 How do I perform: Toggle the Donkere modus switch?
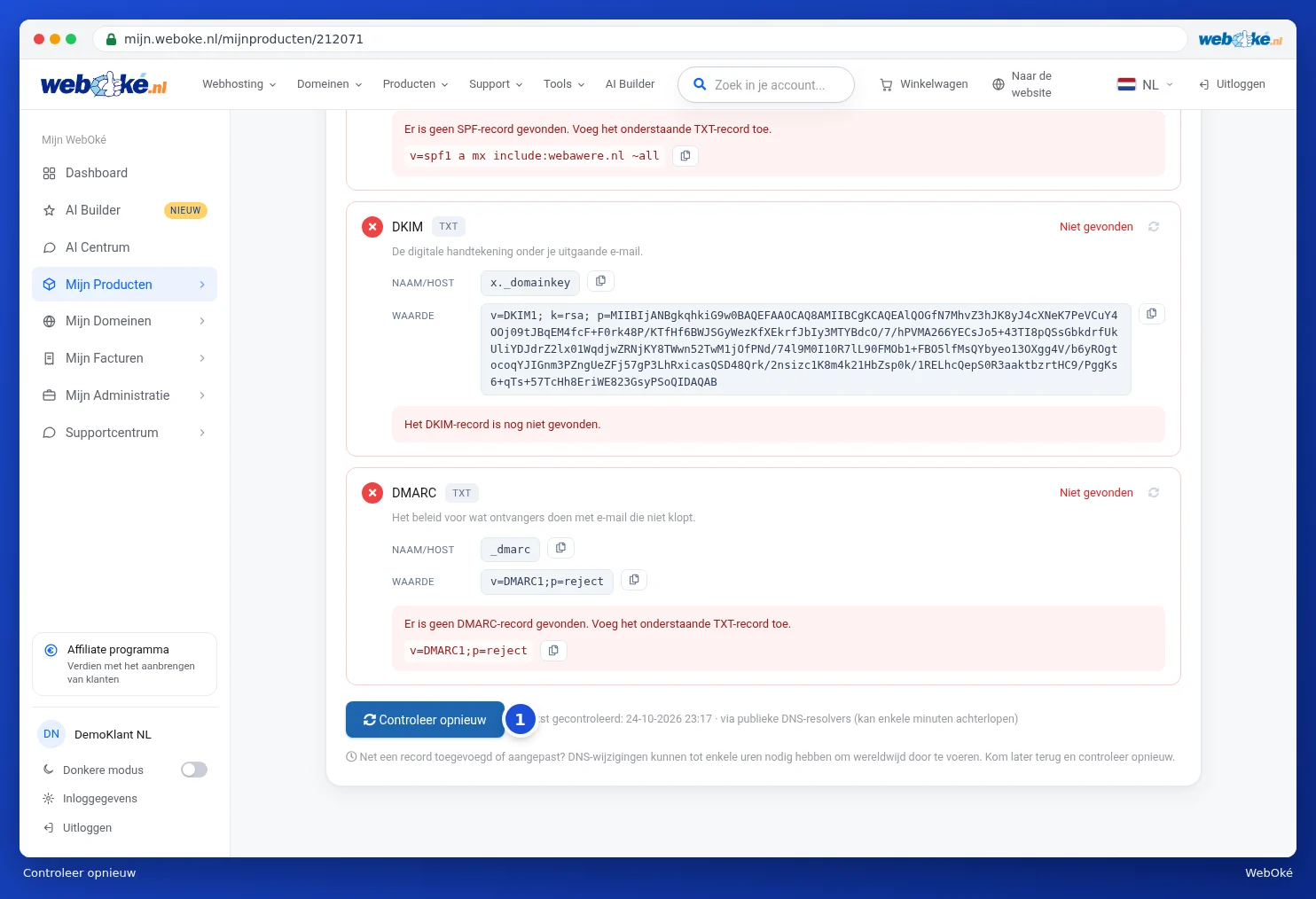pyautogui.click(x=194, y=770)
